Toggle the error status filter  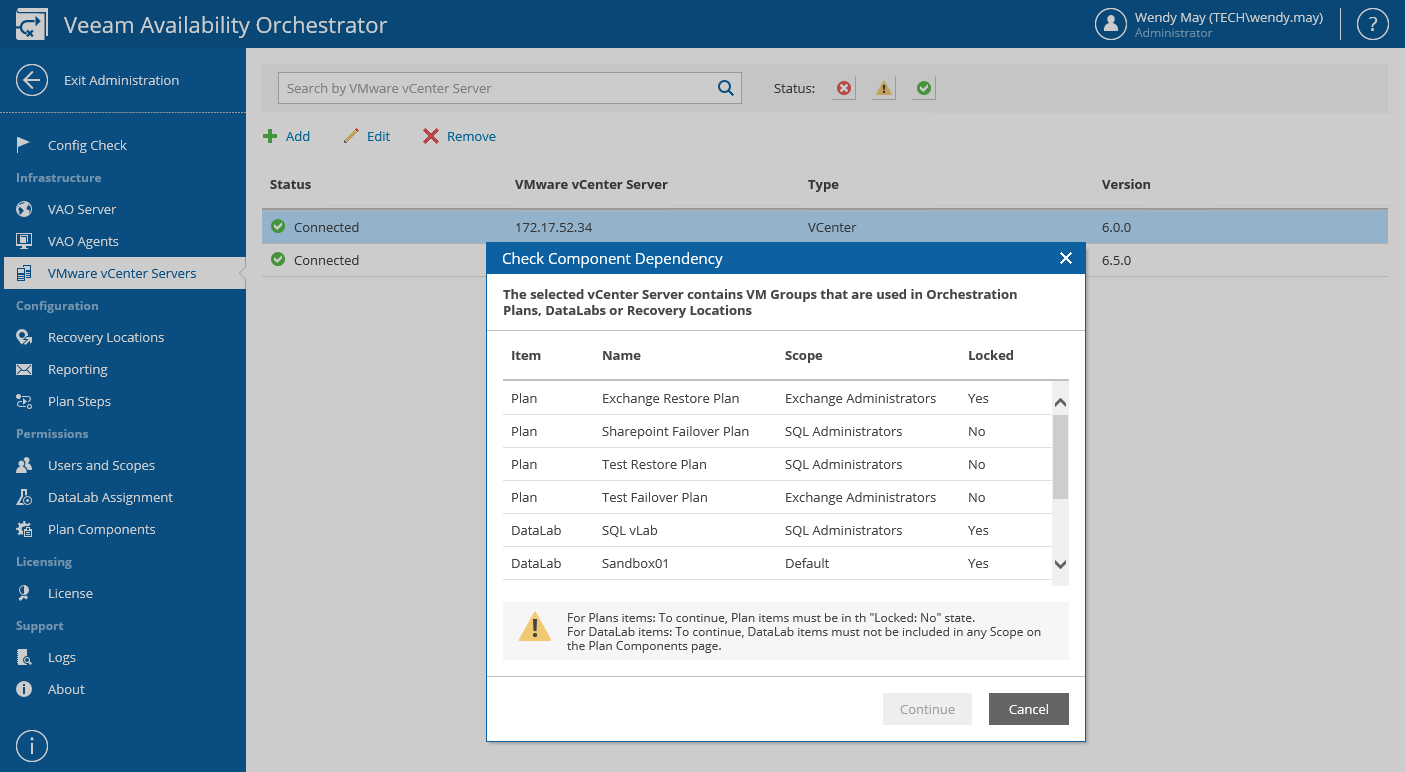point(844,88)
